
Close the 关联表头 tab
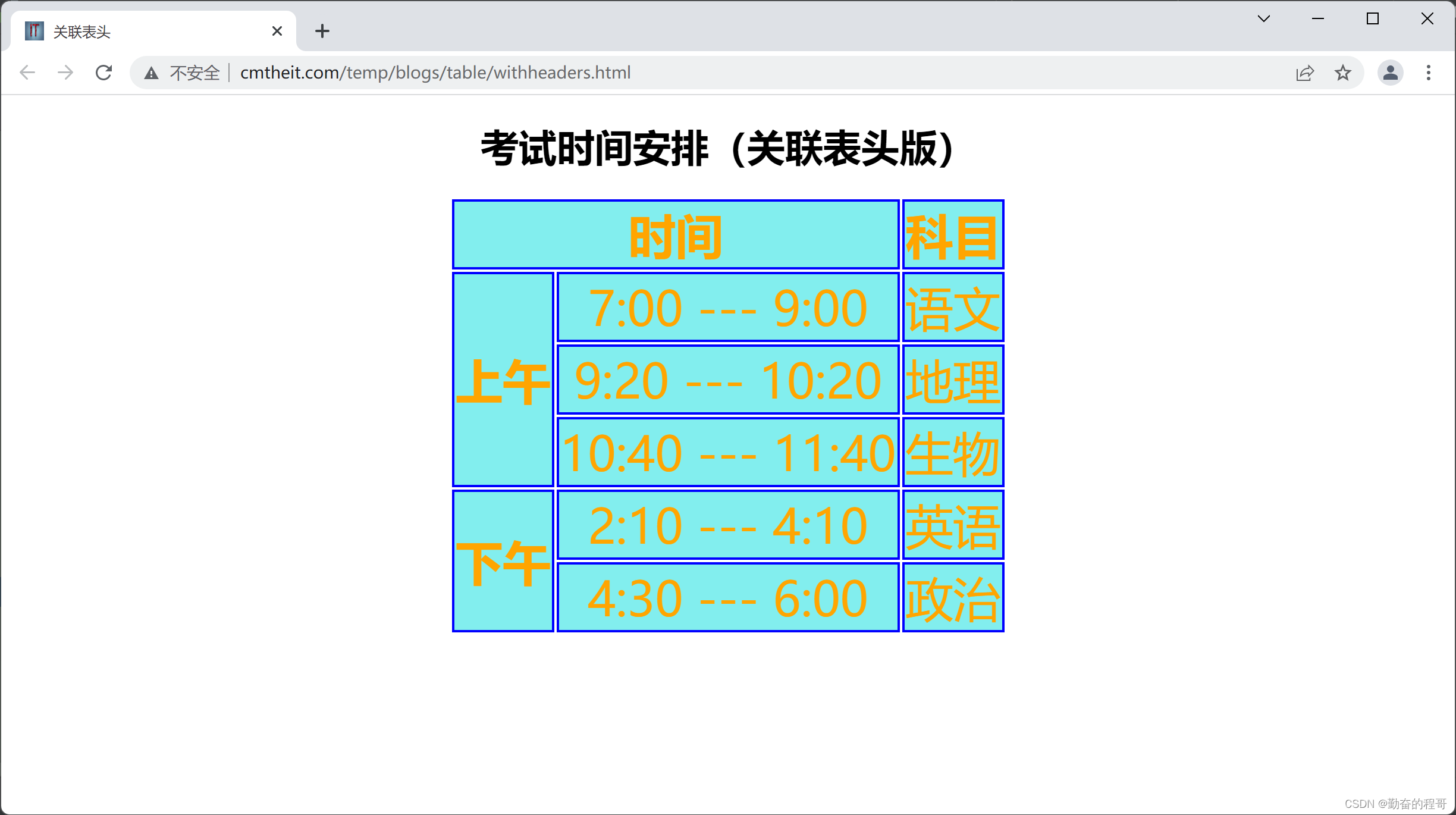277,31
